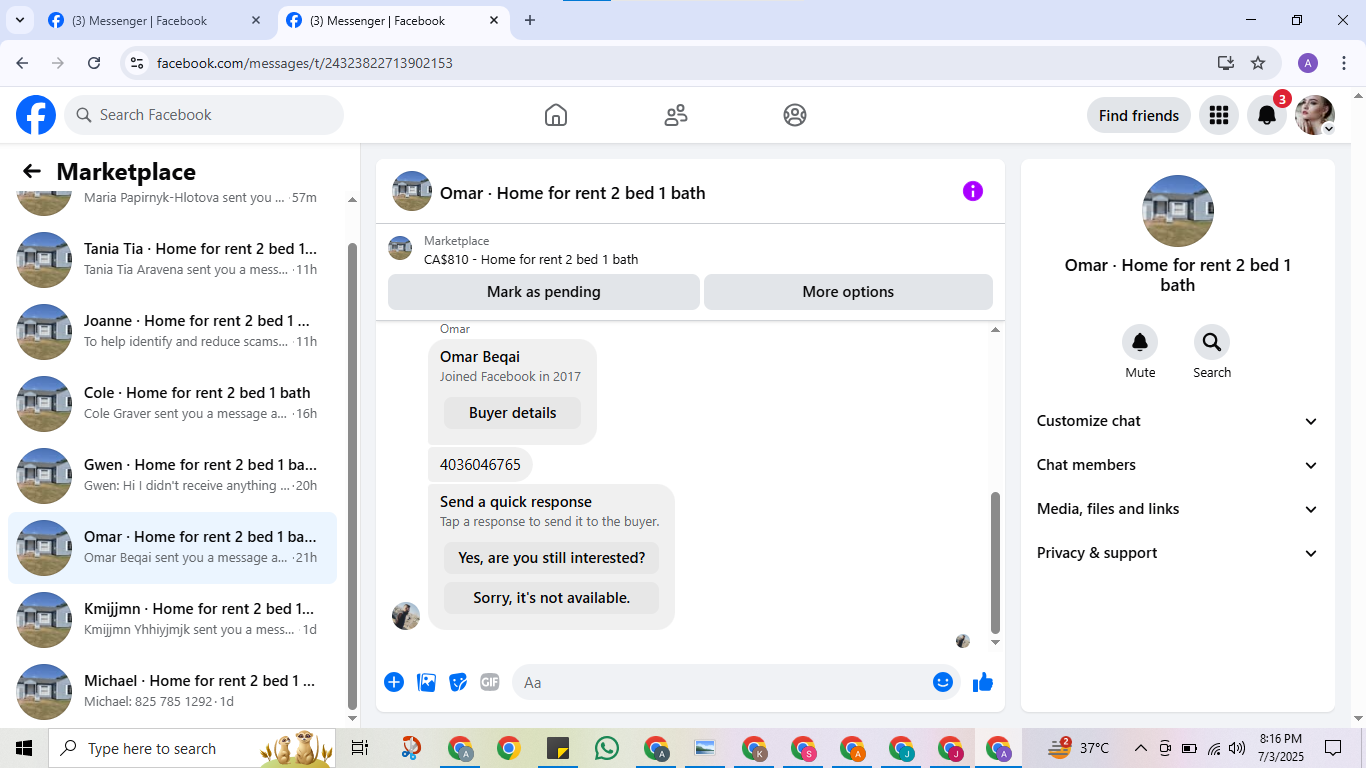The image size is (1366, 768).
Task: Open the Friends icon in top navigation
Action: coord(676,115)
